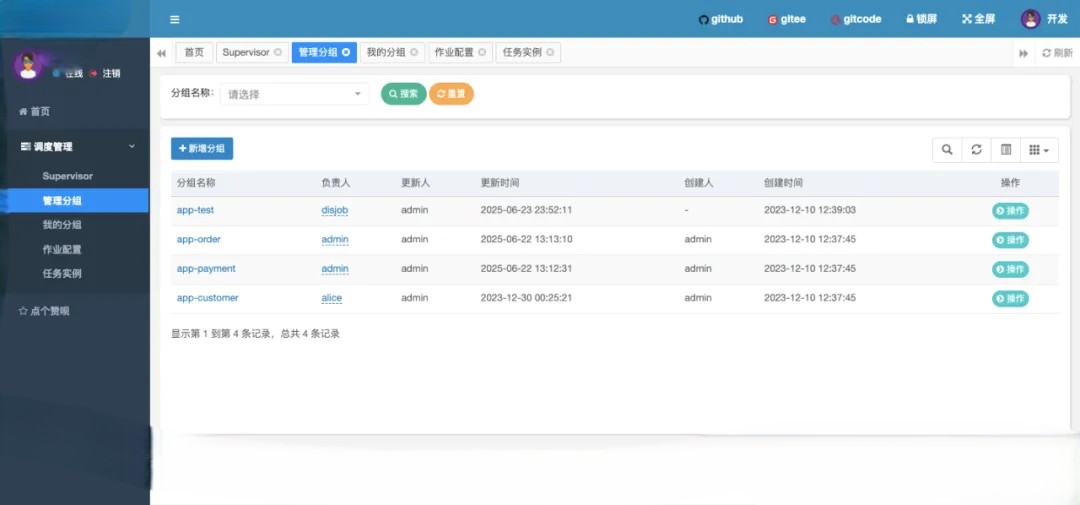The width and height of the screenshot is (1080, 505).
Task: Click the green 搜索 search button
Action: [404, 94]
